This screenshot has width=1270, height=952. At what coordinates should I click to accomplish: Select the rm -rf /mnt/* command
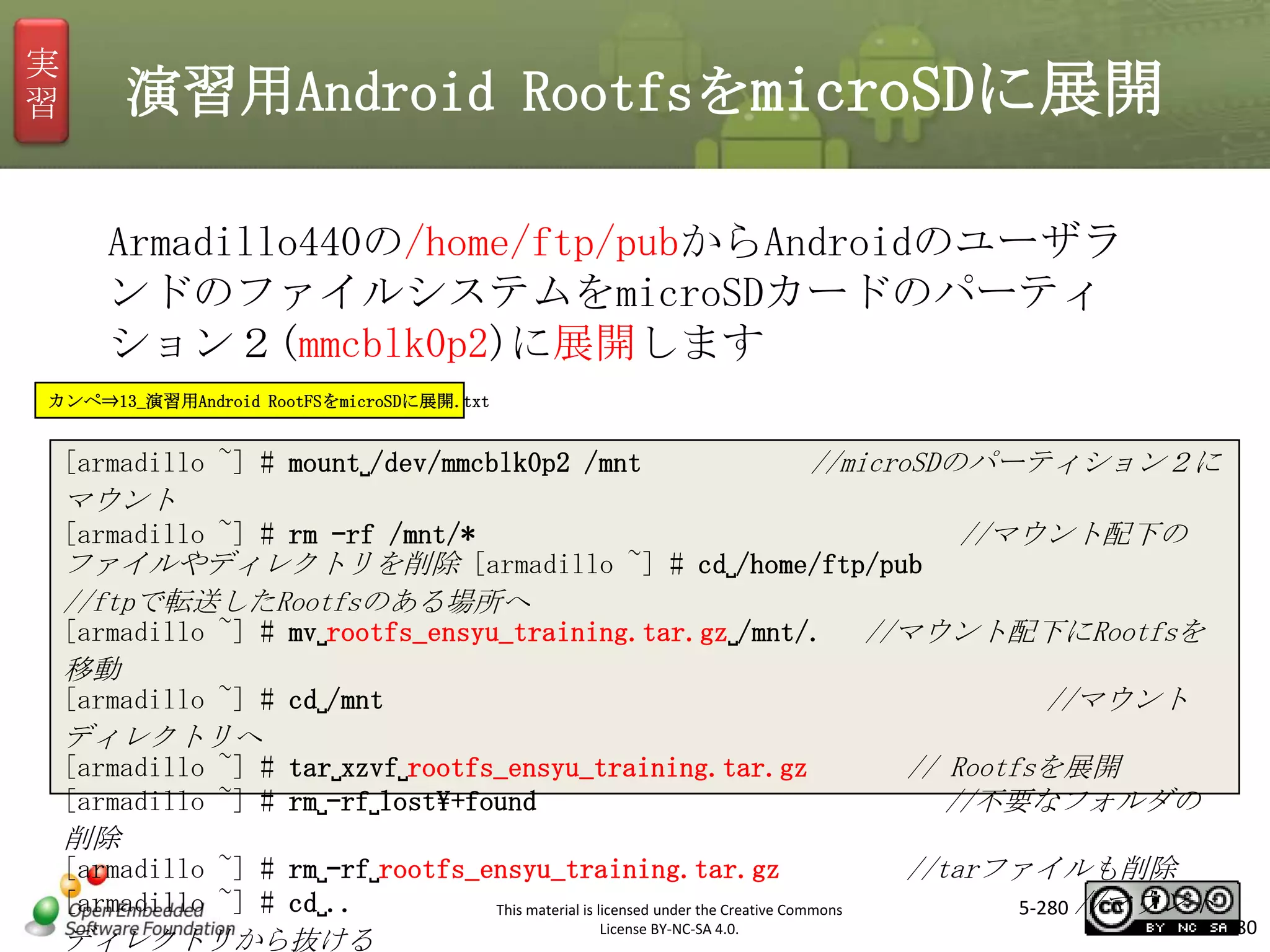coord(381,534)
